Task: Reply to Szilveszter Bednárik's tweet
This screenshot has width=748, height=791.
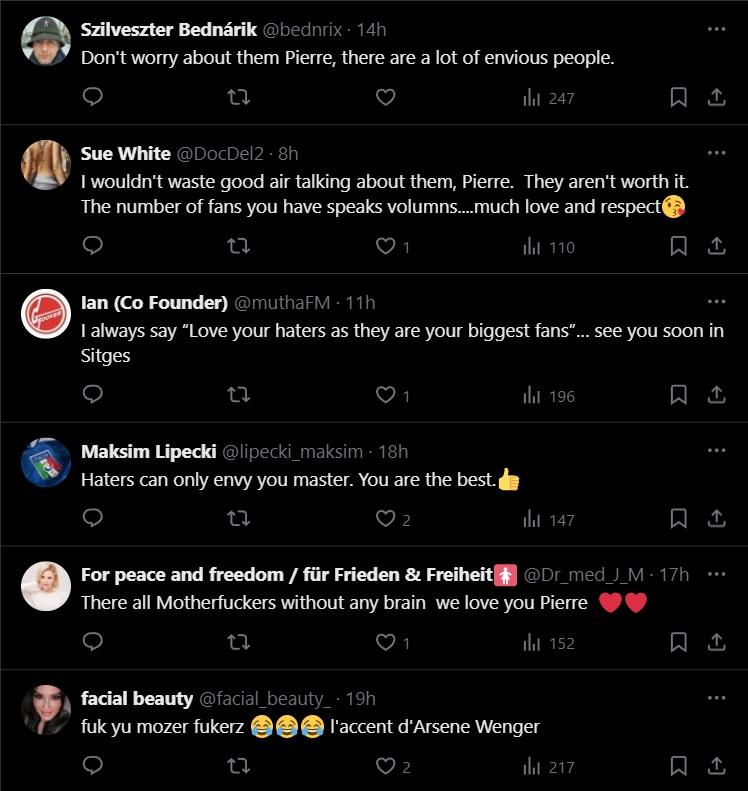Action: [x=93, y=97]
